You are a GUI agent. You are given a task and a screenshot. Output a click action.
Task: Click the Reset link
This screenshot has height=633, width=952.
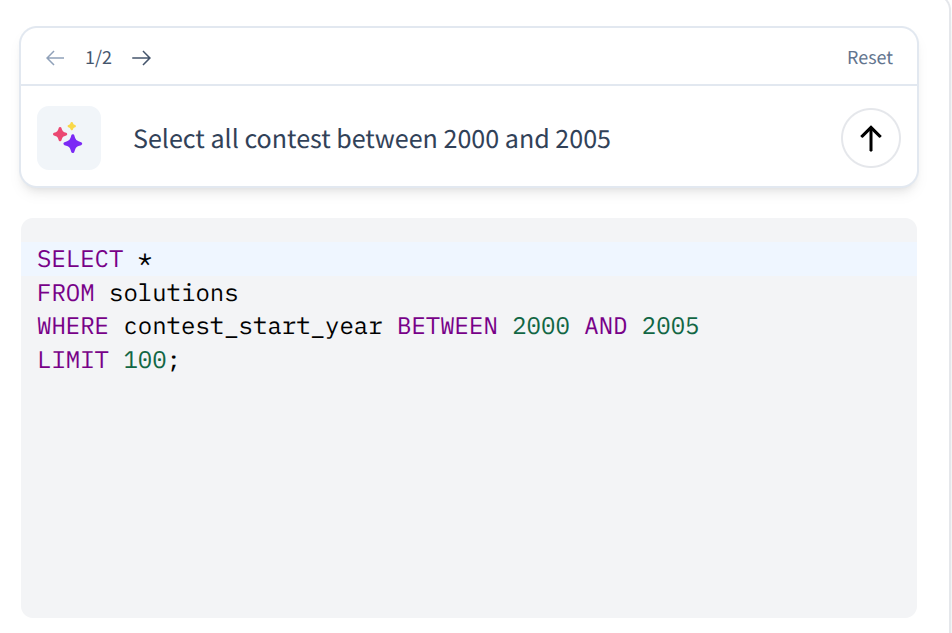pos(869,57)
